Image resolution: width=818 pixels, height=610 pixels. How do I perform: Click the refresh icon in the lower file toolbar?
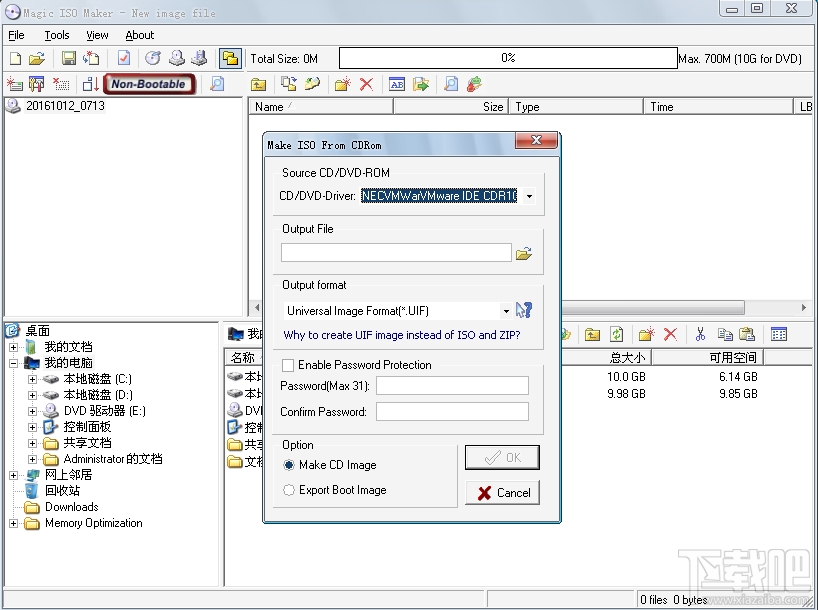(x=617, y=334)
